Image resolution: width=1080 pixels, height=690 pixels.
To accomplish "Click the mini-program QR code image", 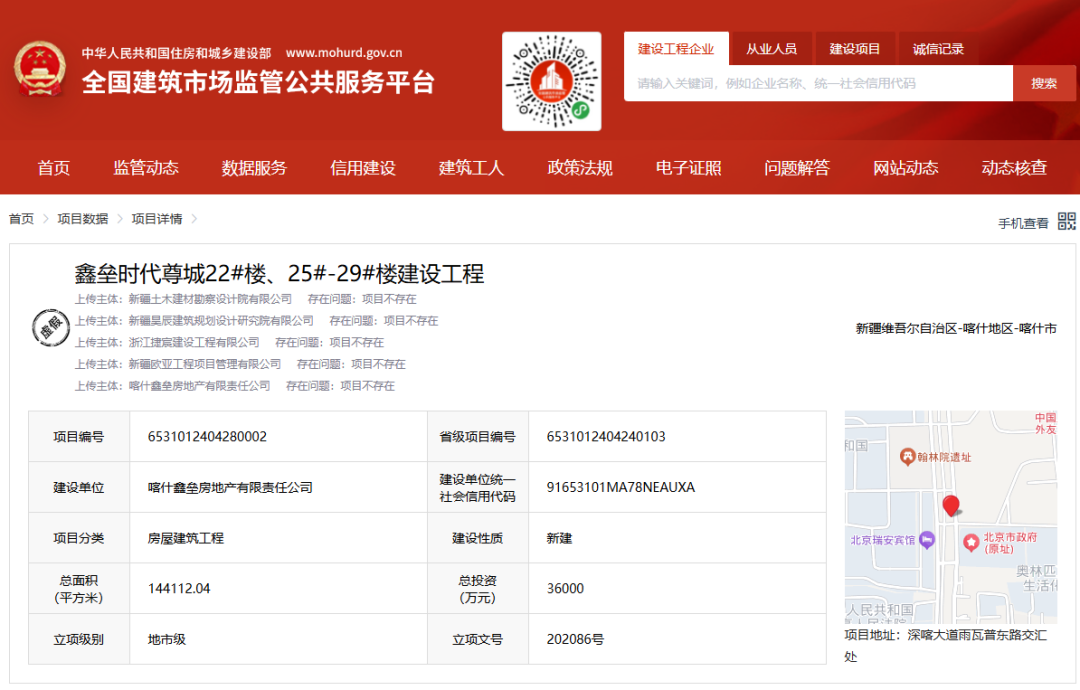I will click(552, 81).
